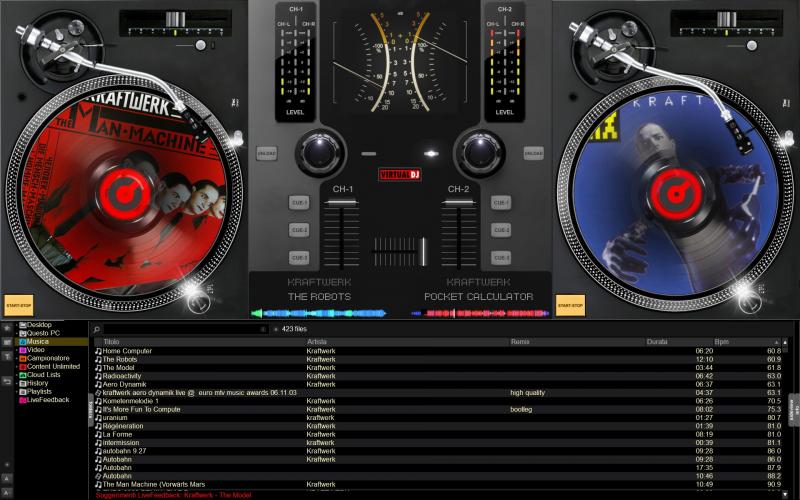The width and height of the screenshot is (800, 500).
Task: Select the La Forme track
Action: coord(438,434)
